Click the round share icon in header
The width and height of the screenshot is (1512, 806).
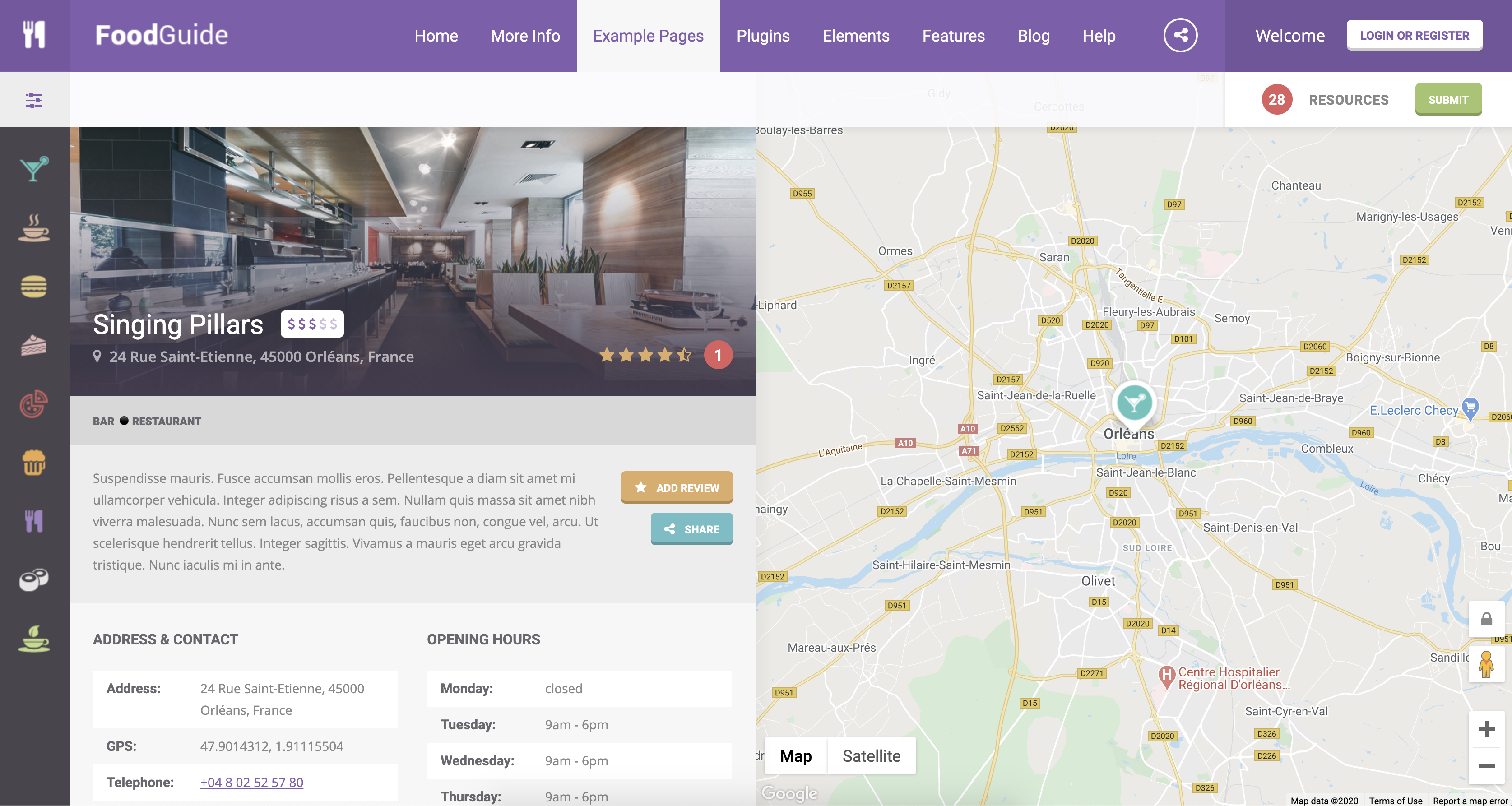[1180, 36]
